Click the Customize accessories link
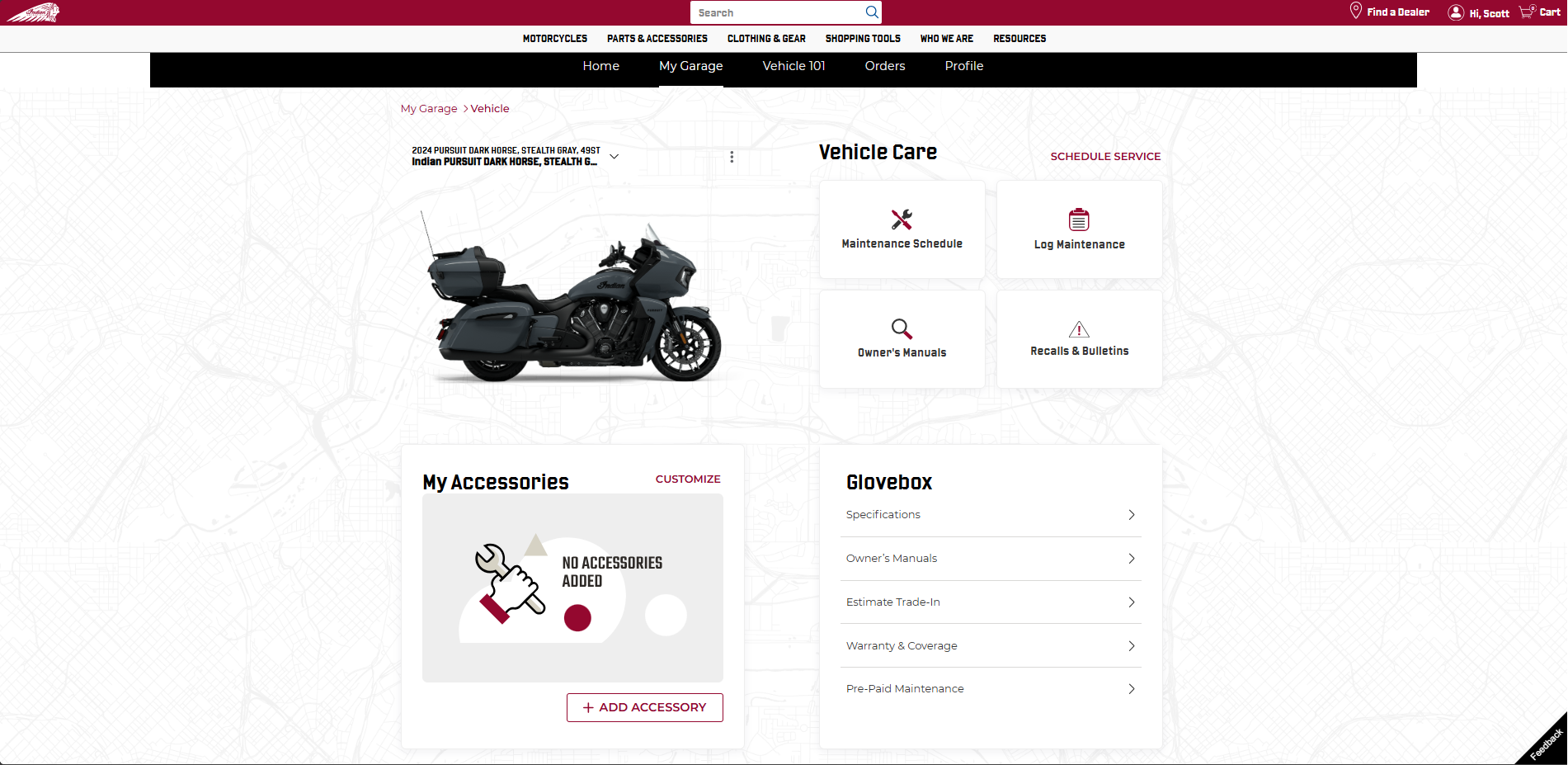This screenshot has width=1568, height=765. click(688, 479)
